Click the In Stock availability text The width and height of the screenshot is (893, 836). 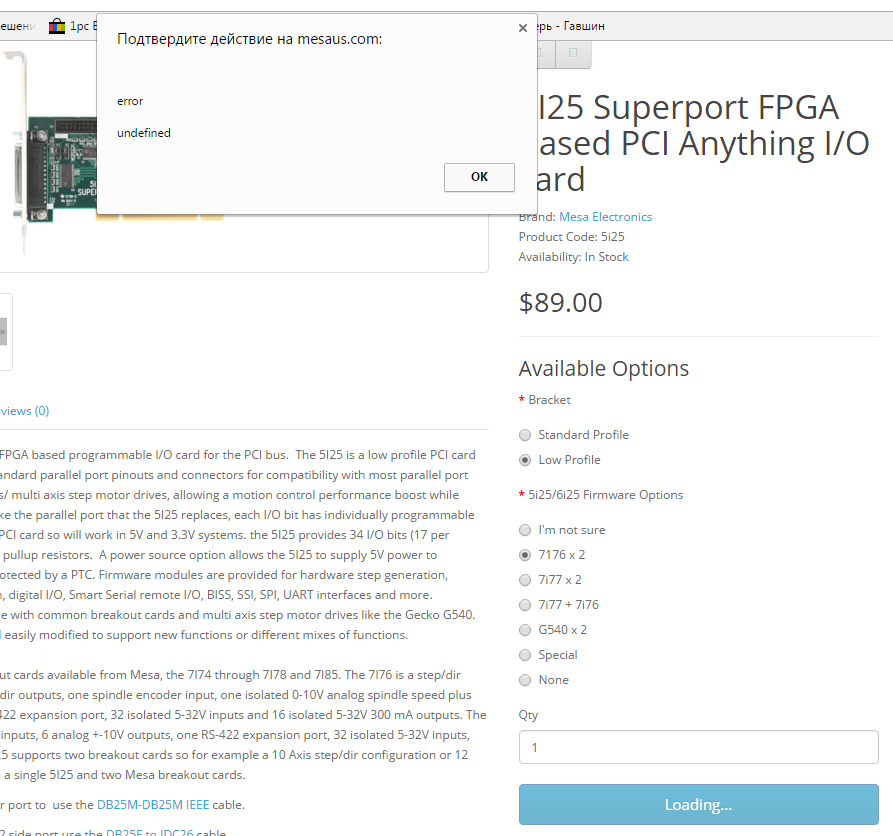606,257
